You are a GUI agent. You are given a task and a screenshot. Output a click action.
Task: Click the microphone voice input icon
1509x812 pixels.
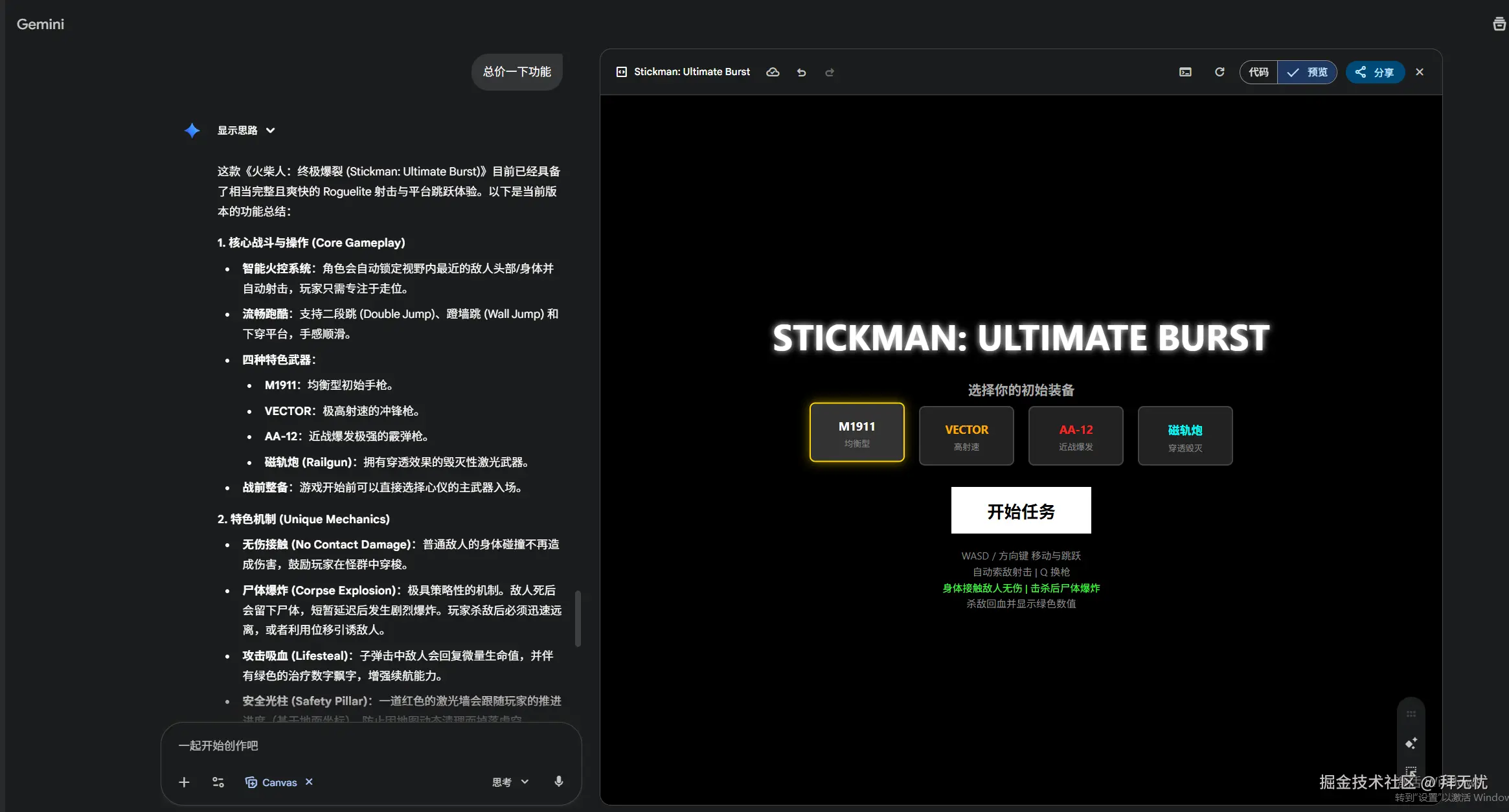pos(558,782)
